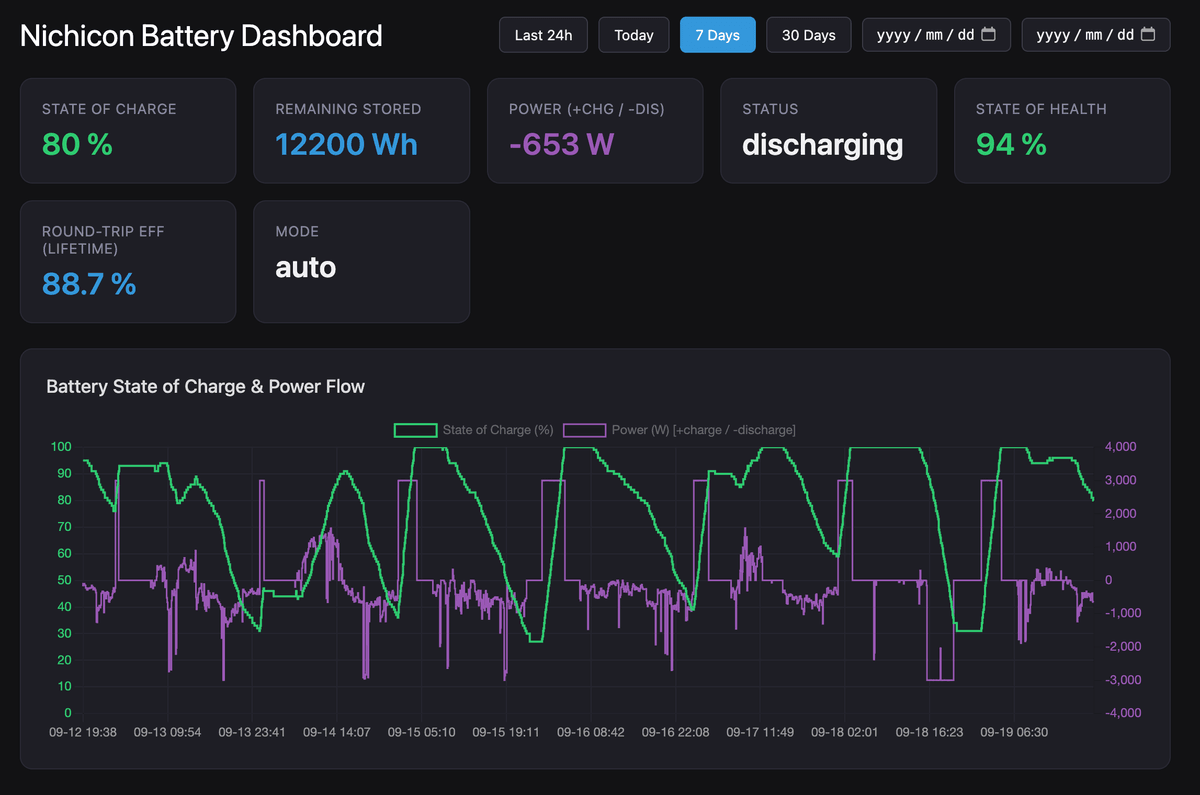
Task: Show the 30 Days range
Action: click(809, 35)
